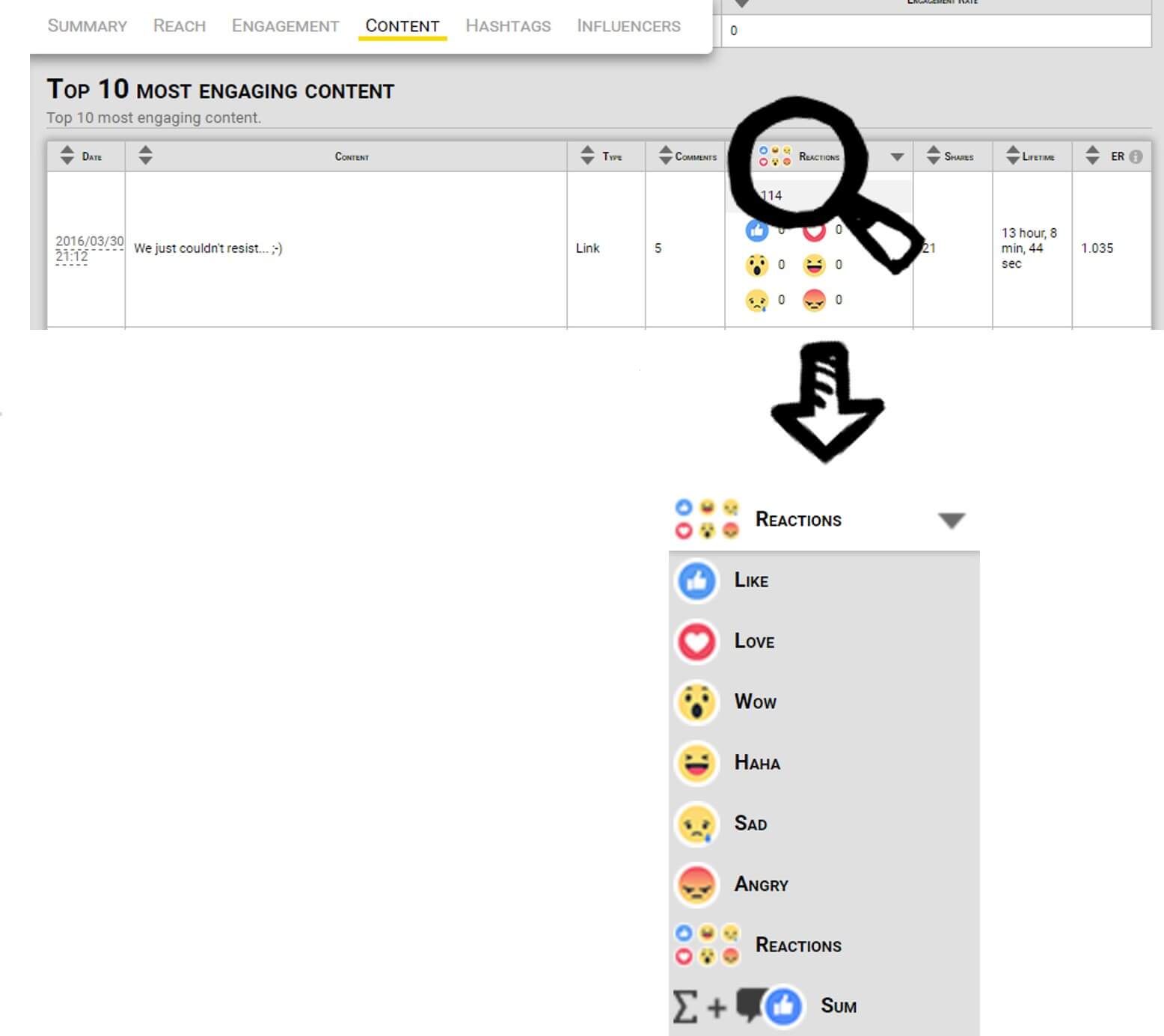Choose Sum option in dropdown list
Viewport: 1164px width, 1036px height.
point(824,1006)
